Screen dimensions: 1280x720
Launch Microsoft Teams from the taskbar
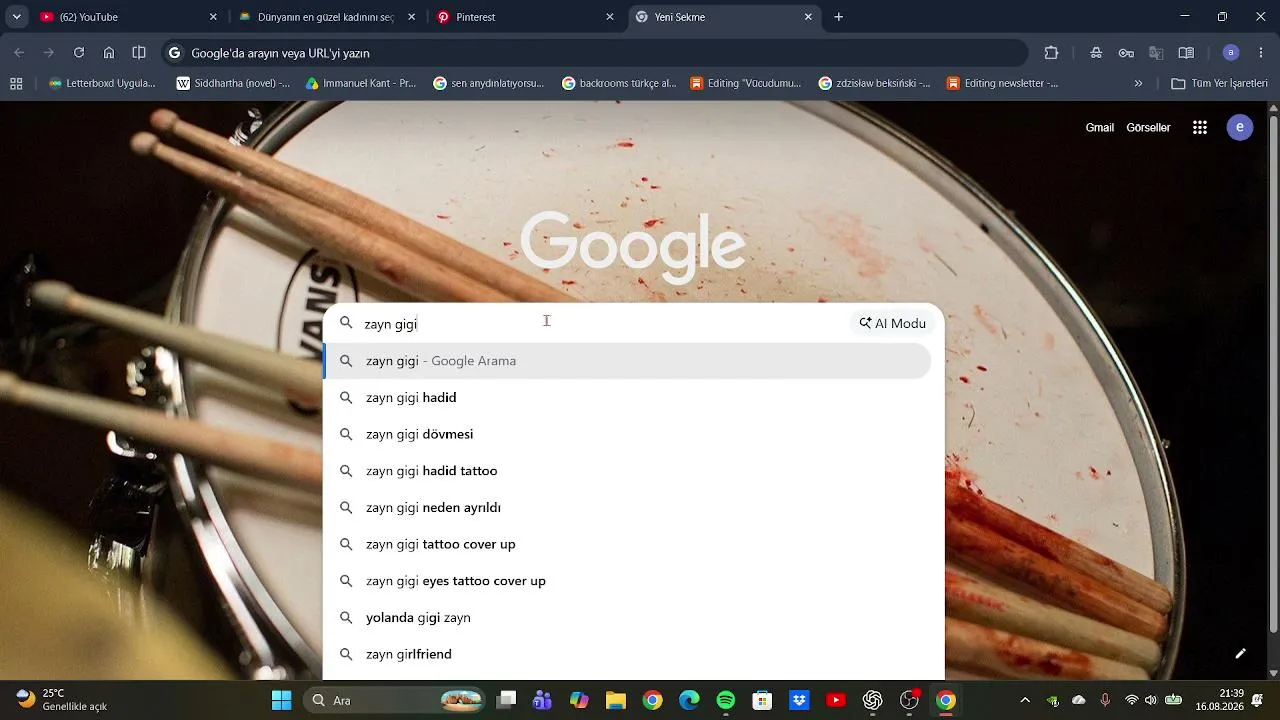pyautogui.click(x=543, y=700)
